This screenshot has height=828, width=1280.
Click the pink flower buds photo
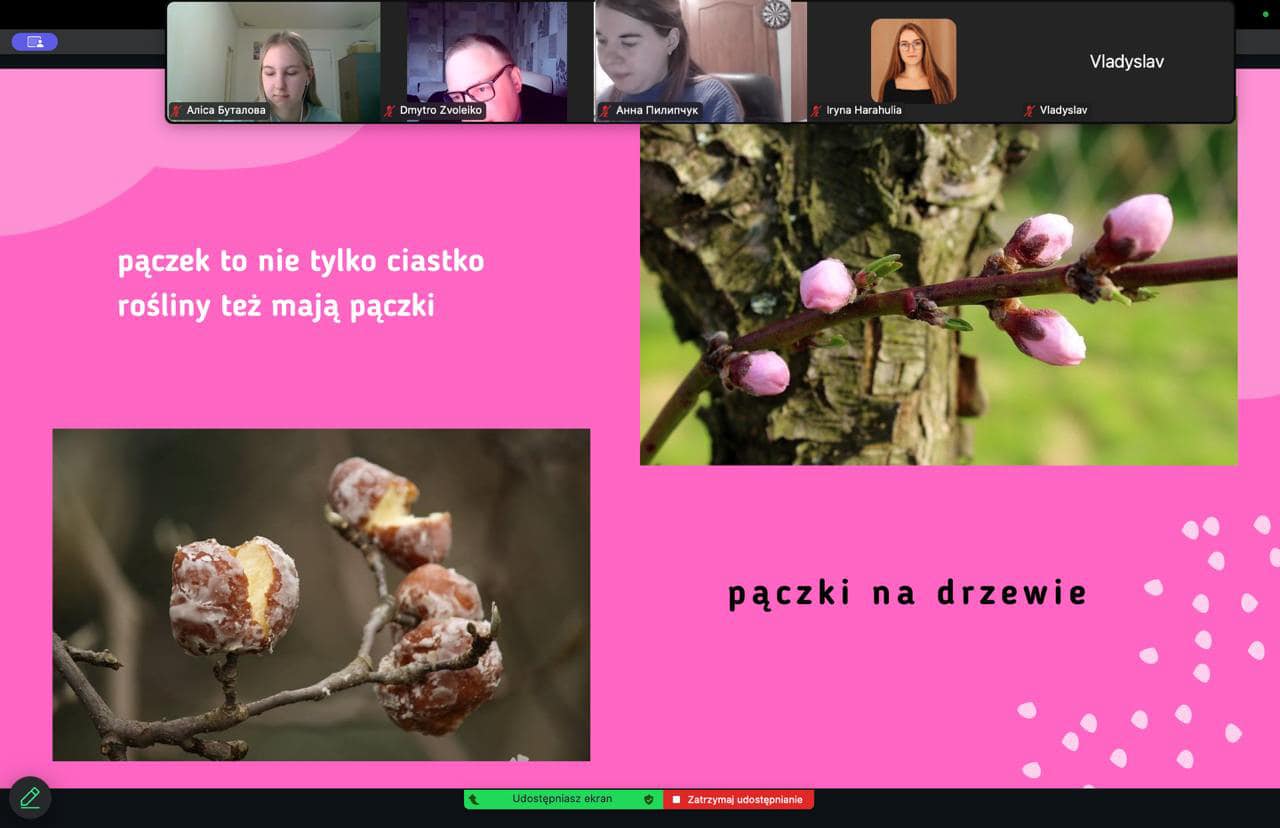938,295
